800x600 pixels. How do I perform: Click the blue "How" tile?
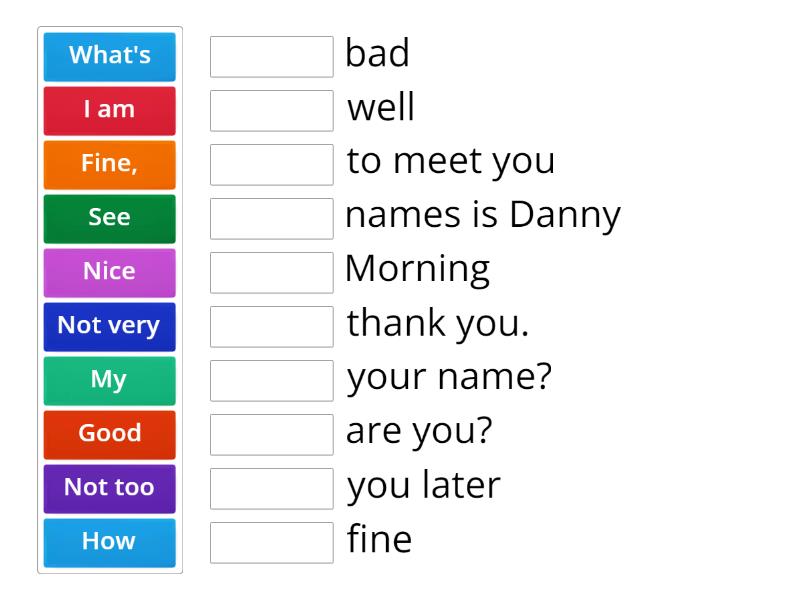109,542
